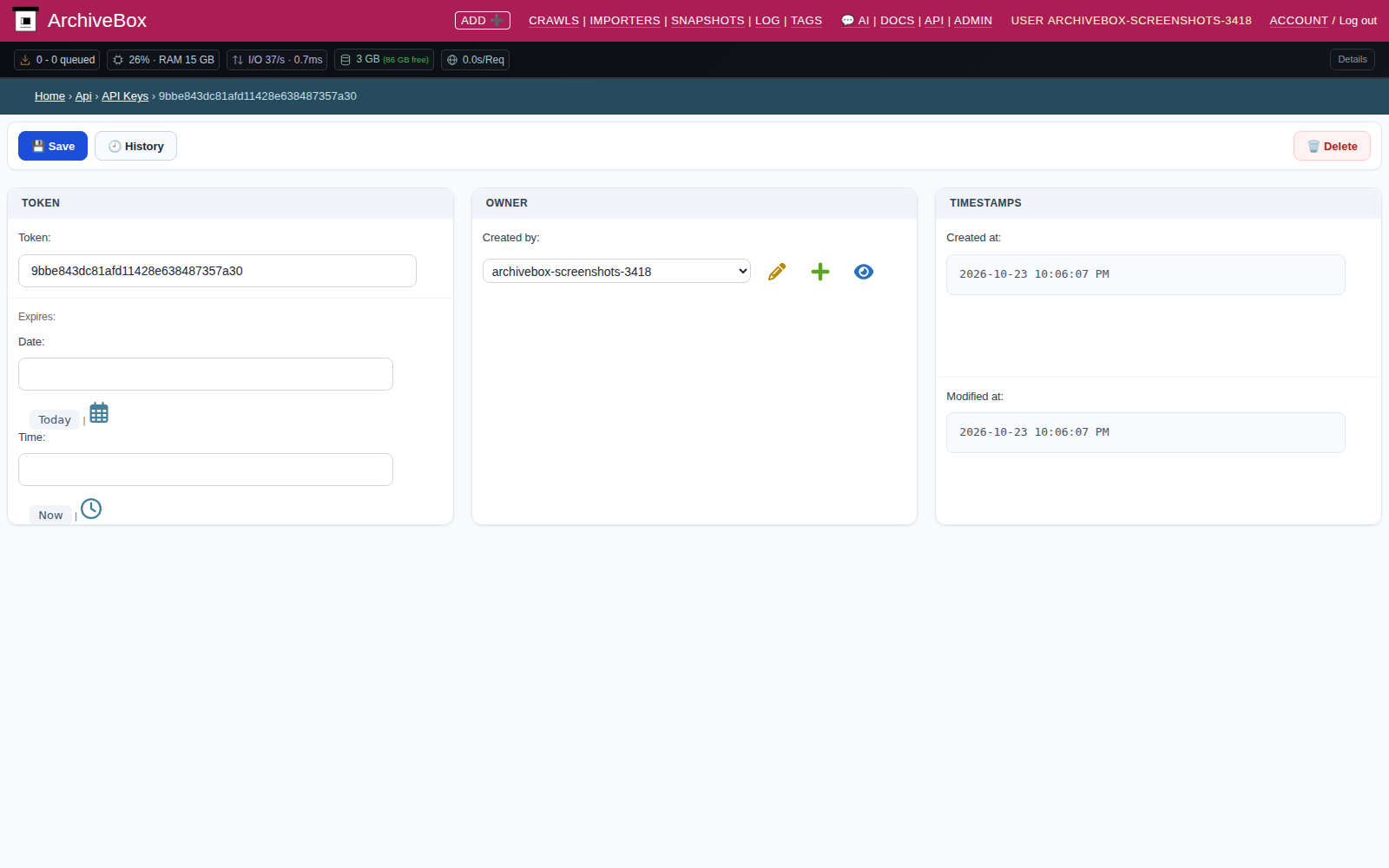Open the History button

pyautogui.click(x=135, y=146)
